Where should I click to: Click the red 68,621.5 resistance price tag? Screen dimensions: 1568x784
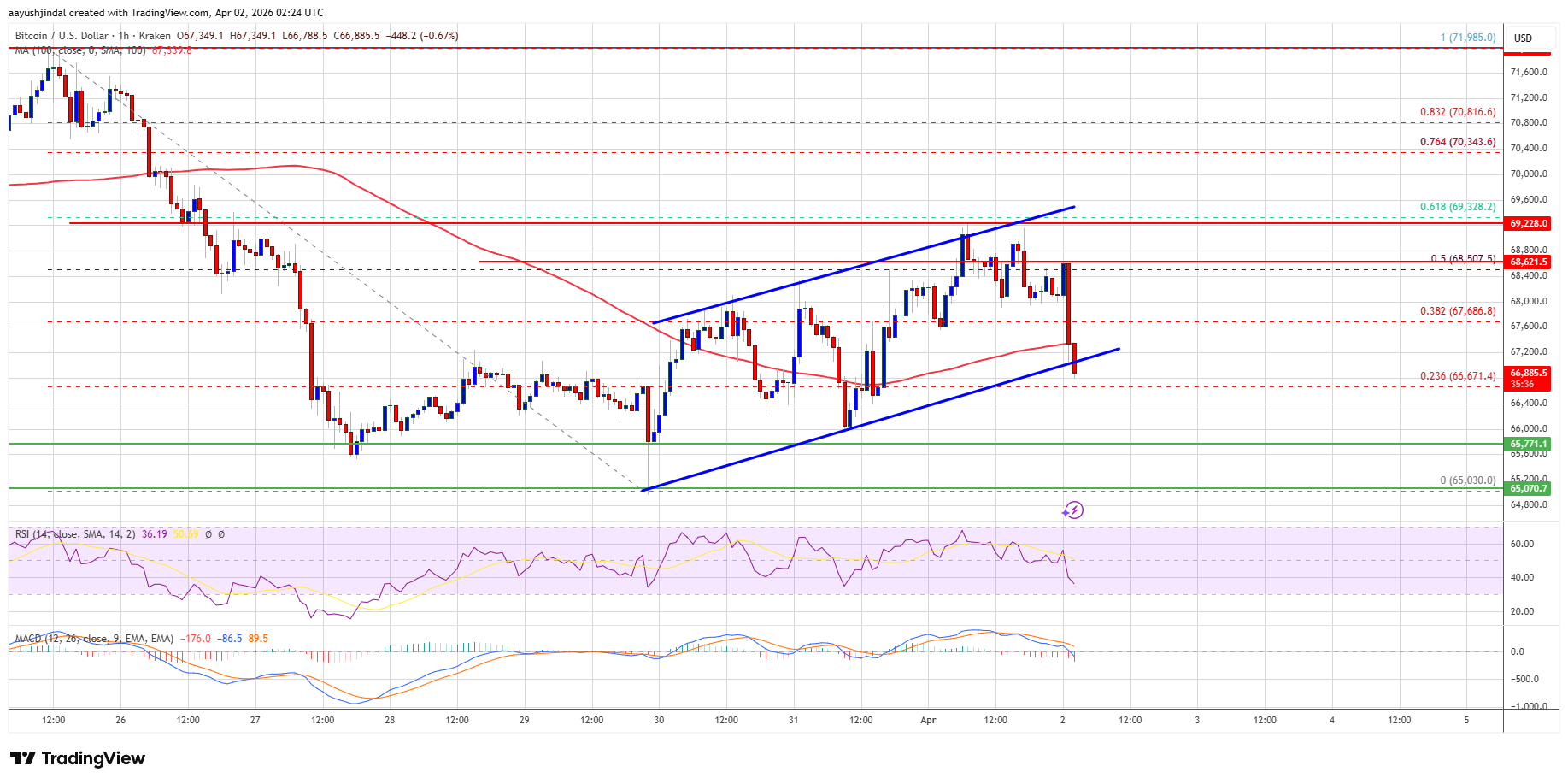click(x=1528, y=262)
